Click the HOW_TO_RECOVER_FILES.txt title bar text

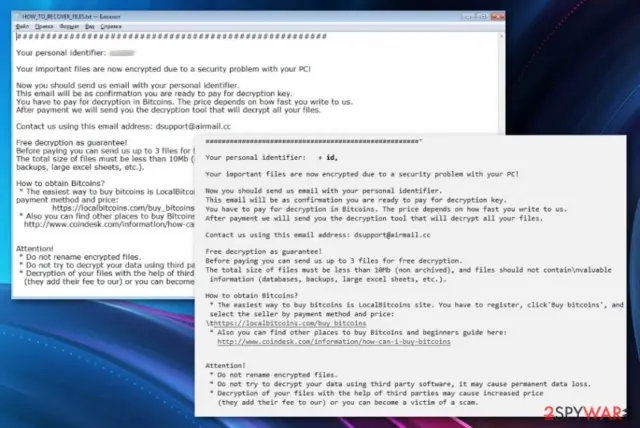[x=71, y=17]
